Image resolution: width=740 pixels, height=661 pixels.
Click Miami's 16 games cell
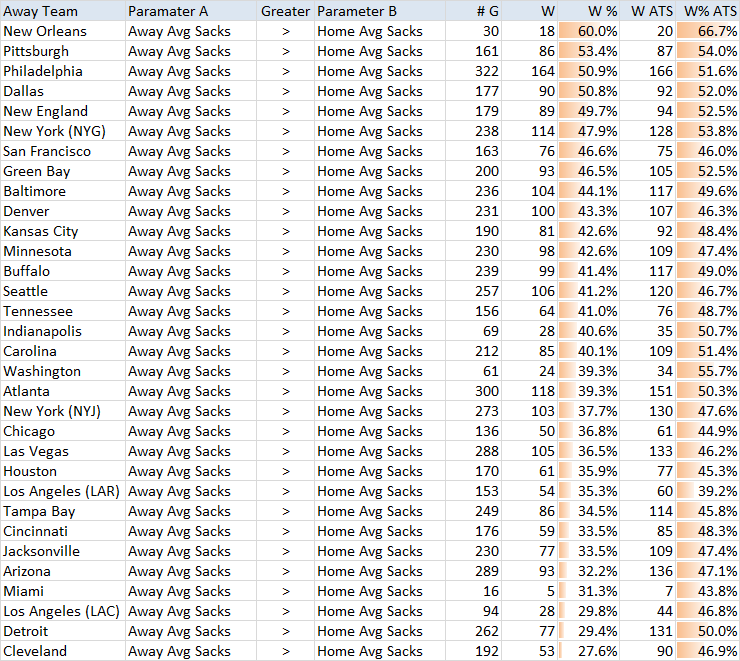coord(473,591)
